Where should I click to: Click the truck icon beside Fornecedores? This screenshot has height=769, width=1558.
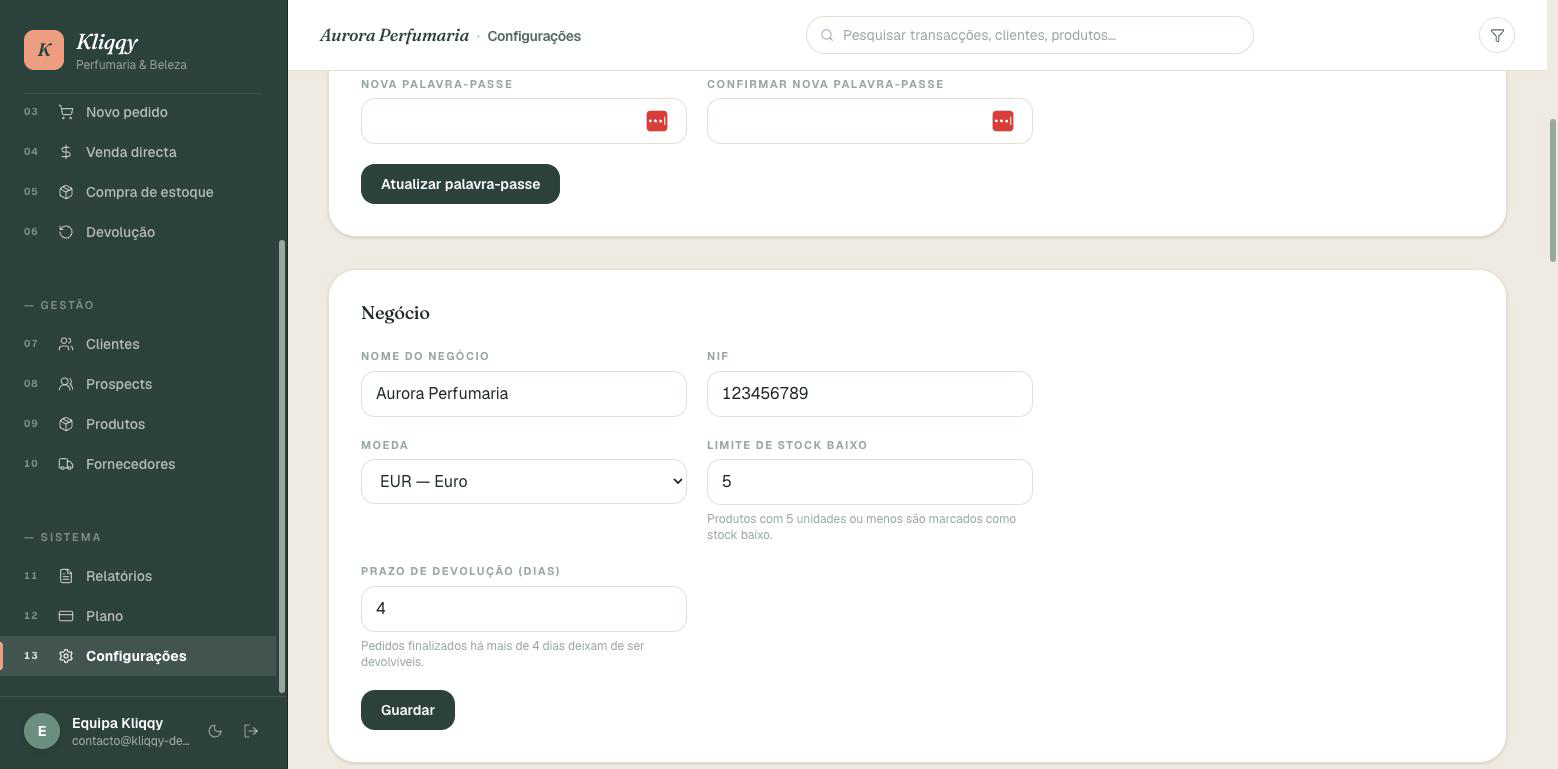[66, 464]
